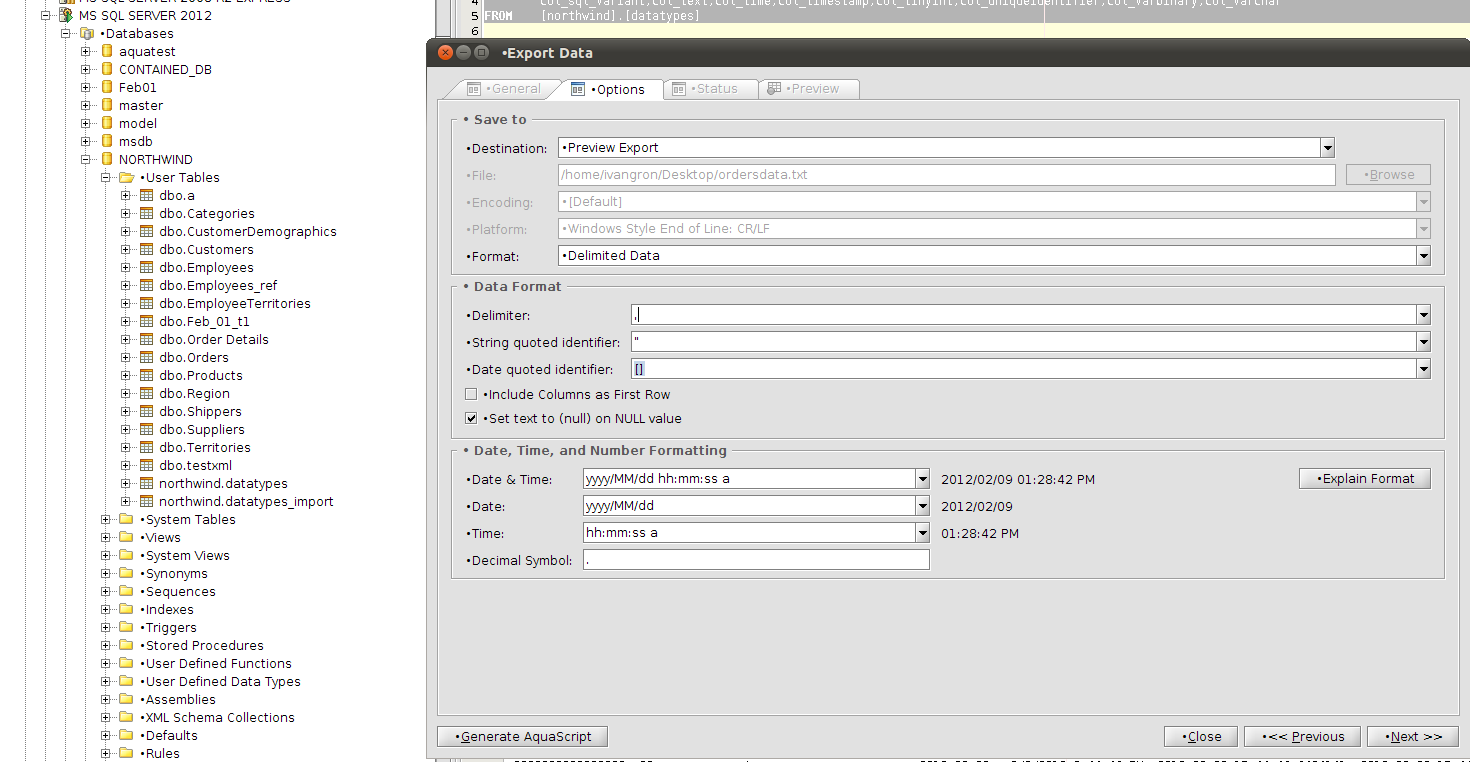This screenshot has height=762, width=1470.
Task: Select dbo.EmployeeTerritories in the tree
Action: pyautogui.click(x=235, y=303)
